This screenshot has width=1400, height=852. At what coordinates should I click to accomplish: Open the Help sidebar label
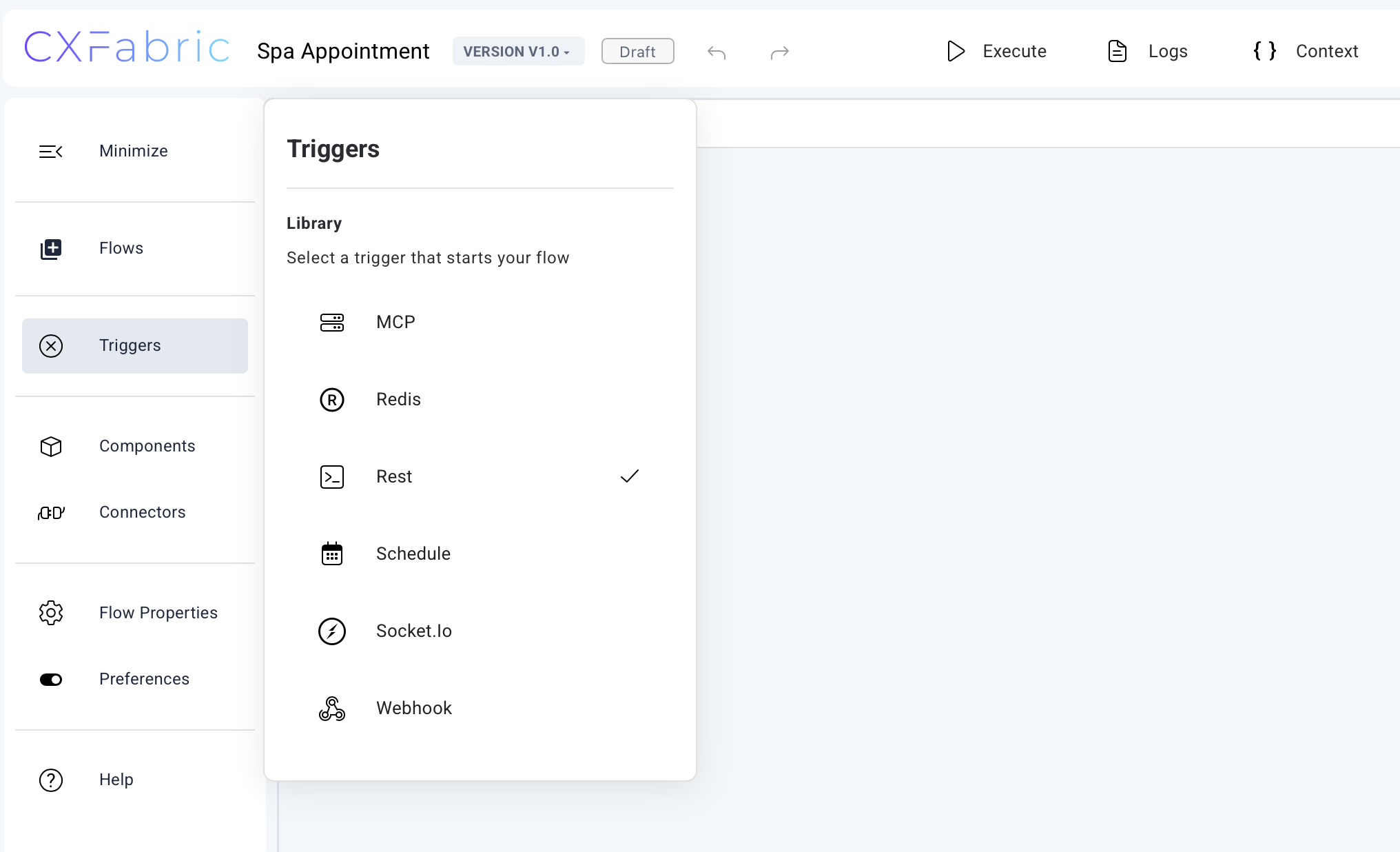click(116, 780)
